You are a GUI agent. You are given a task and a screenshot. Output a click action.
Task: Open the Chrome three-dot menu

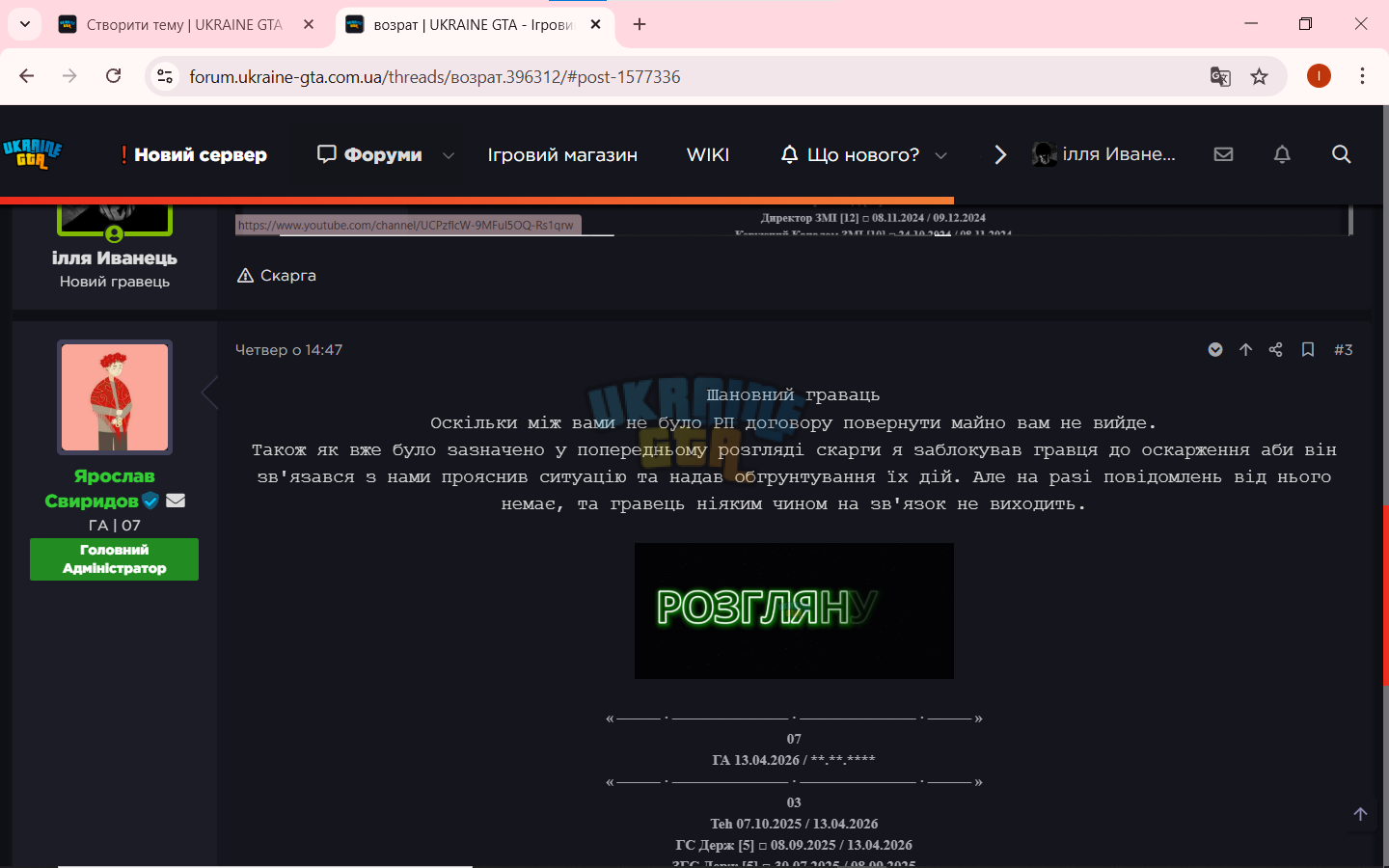[x=1362, y=76]
